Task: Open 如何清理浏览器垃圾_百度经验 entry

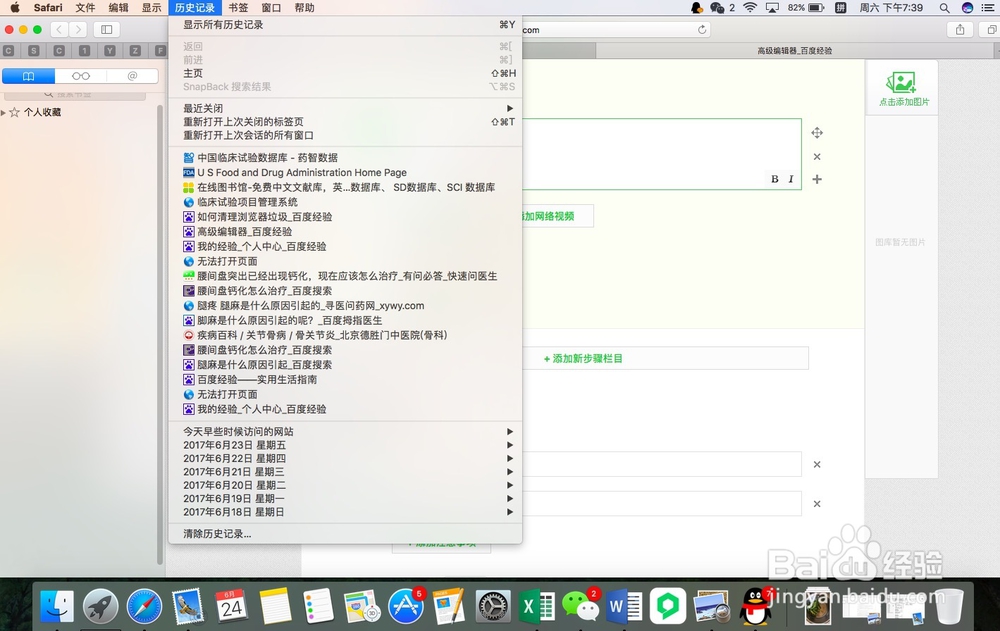Action: pos(345,217)
